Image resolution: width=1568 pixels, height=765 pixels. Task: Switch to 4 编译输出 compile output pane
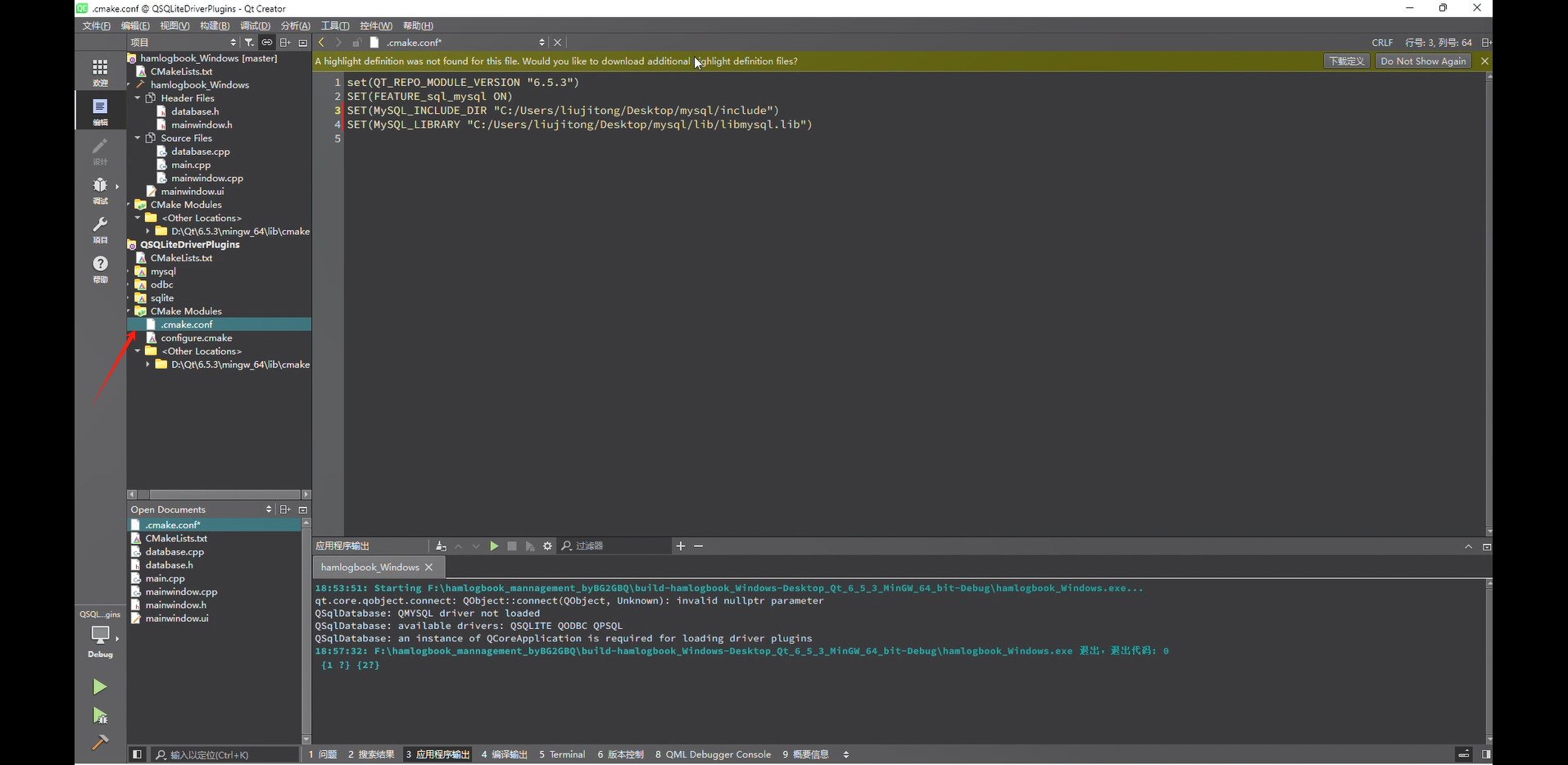(x=504, y=754)
